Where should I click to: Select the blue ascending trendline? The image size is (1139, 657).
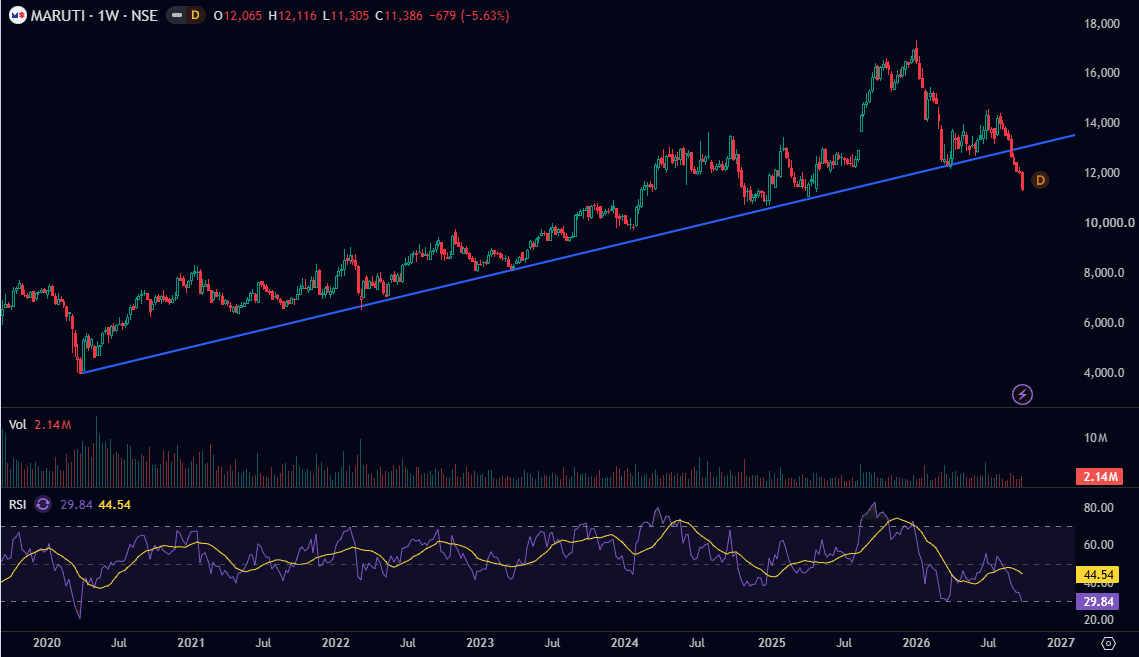(x=577, y=254)
